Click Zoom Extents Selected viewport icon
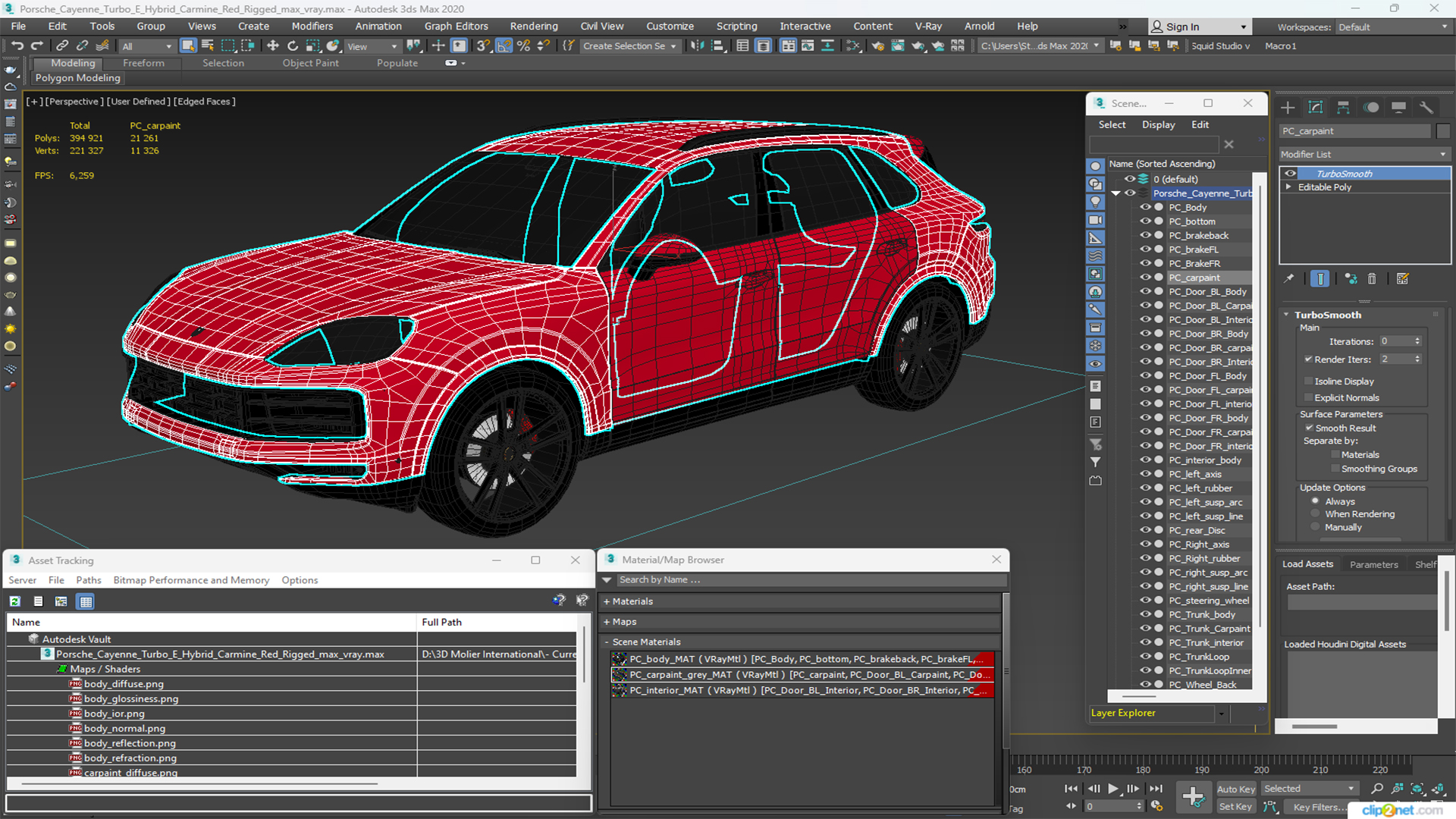The image size is (1456, 819). click(x=1417, y=789)
